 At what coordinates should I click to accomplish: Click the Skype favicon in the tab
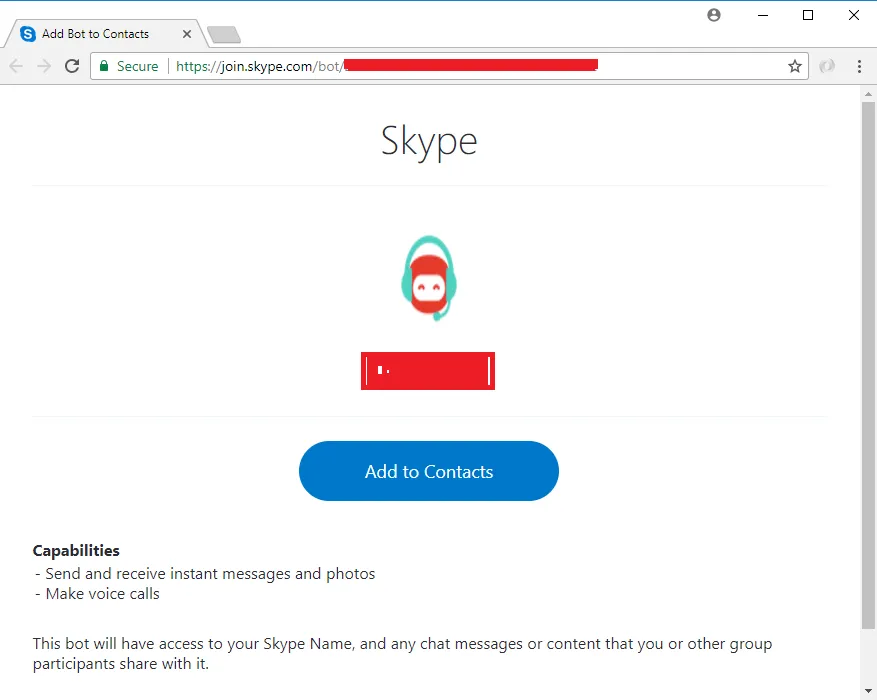coord(27,34)
